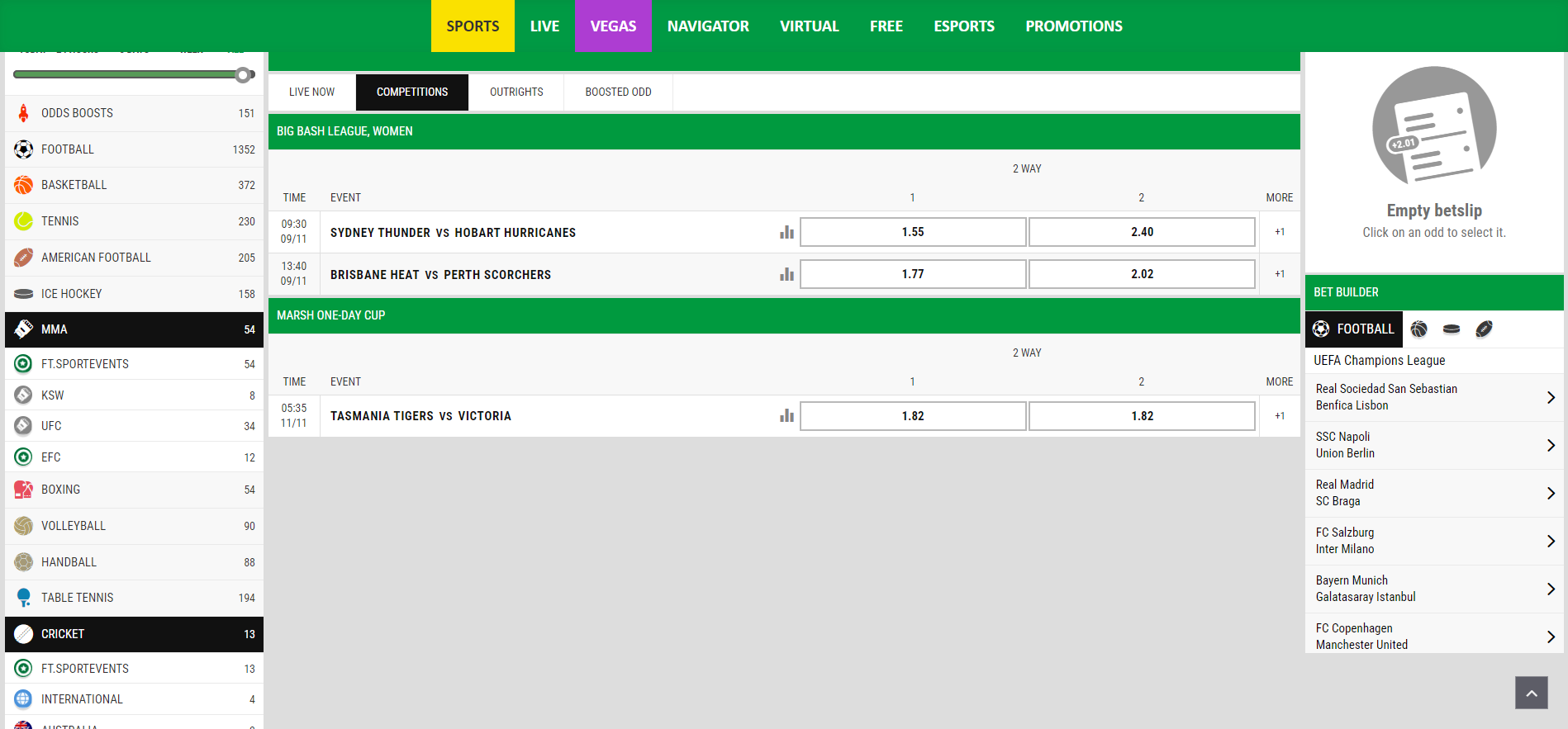Select basketball icon in Bet Builder

pyautogui.click(x=1418, y=329)
